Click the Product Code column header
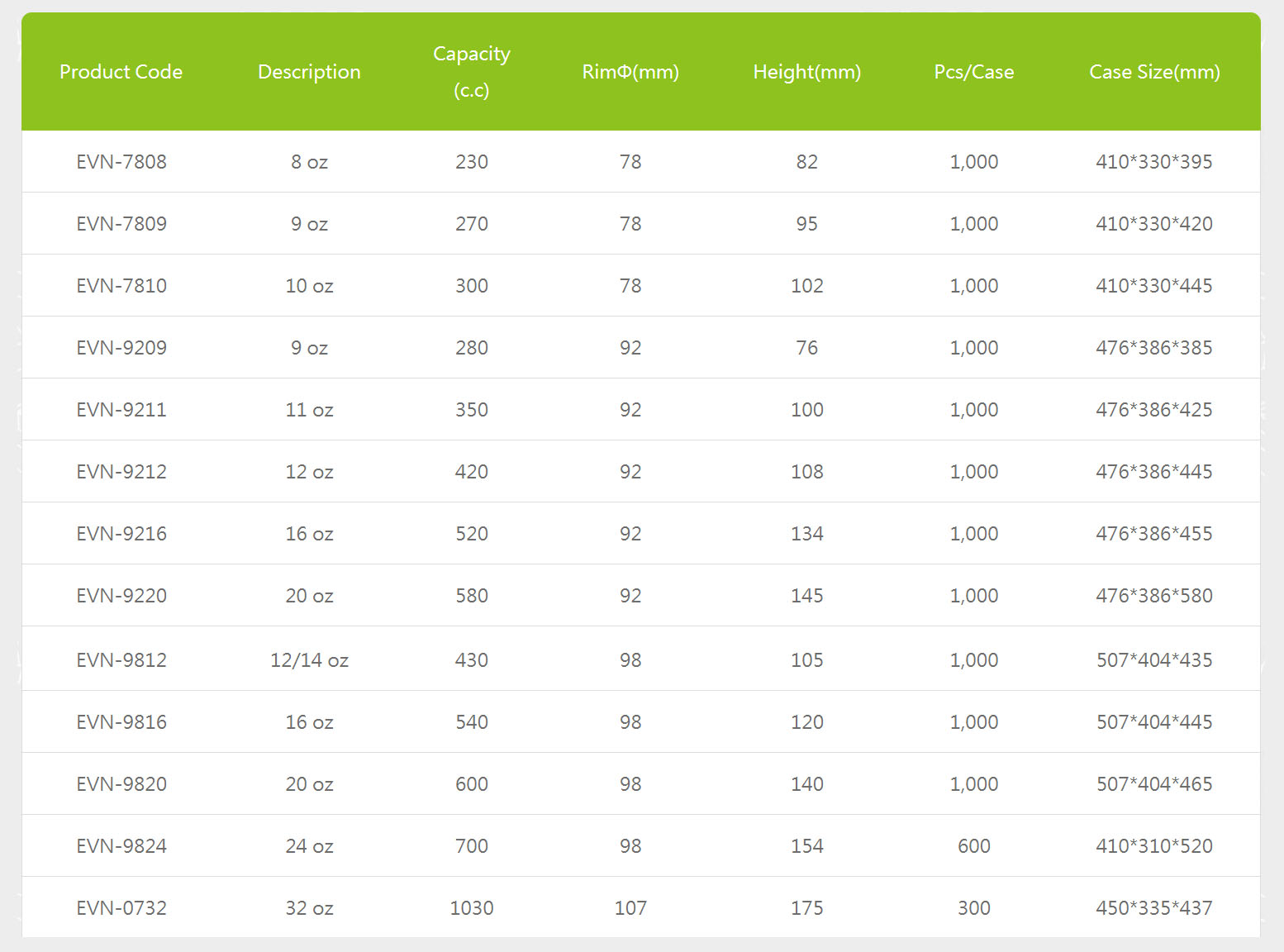The height and width of the screenshot is (952, 1284). [x=121, y=72]
